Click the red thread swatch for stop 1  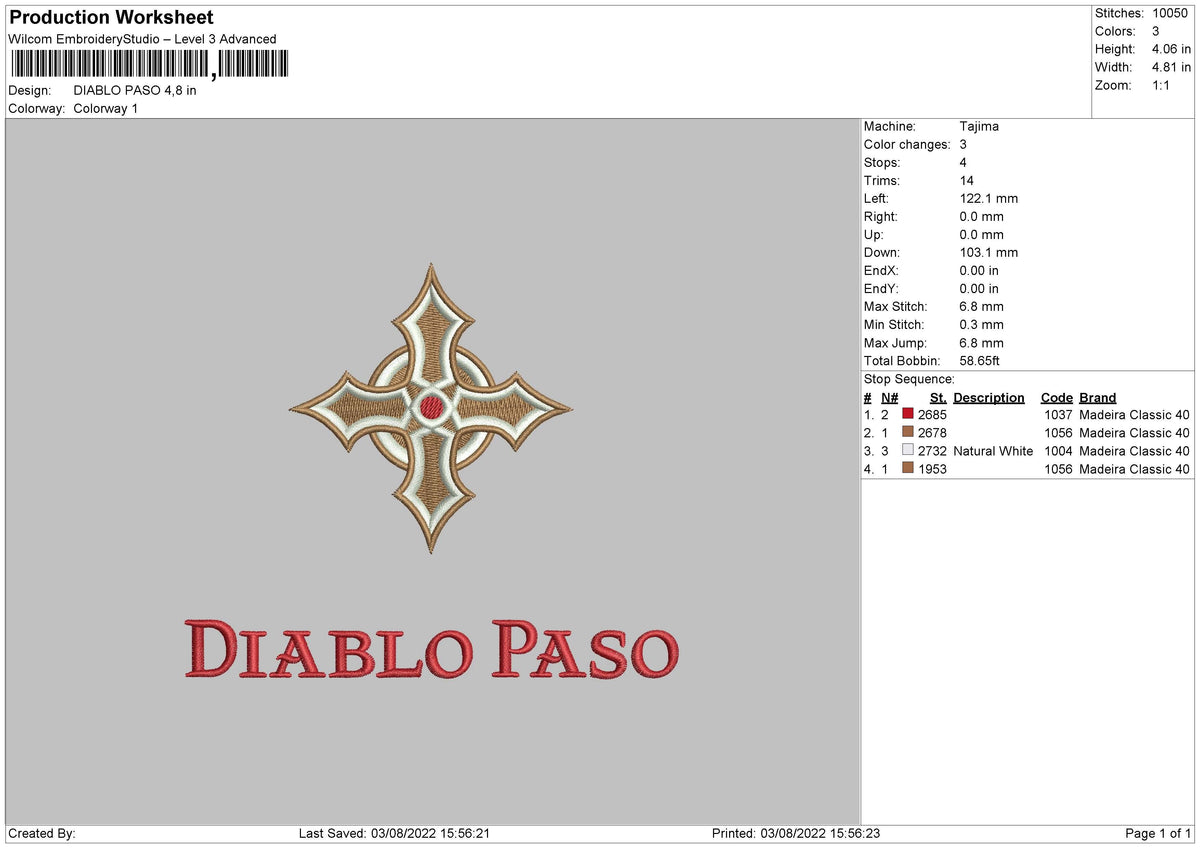tap(907, 414)
